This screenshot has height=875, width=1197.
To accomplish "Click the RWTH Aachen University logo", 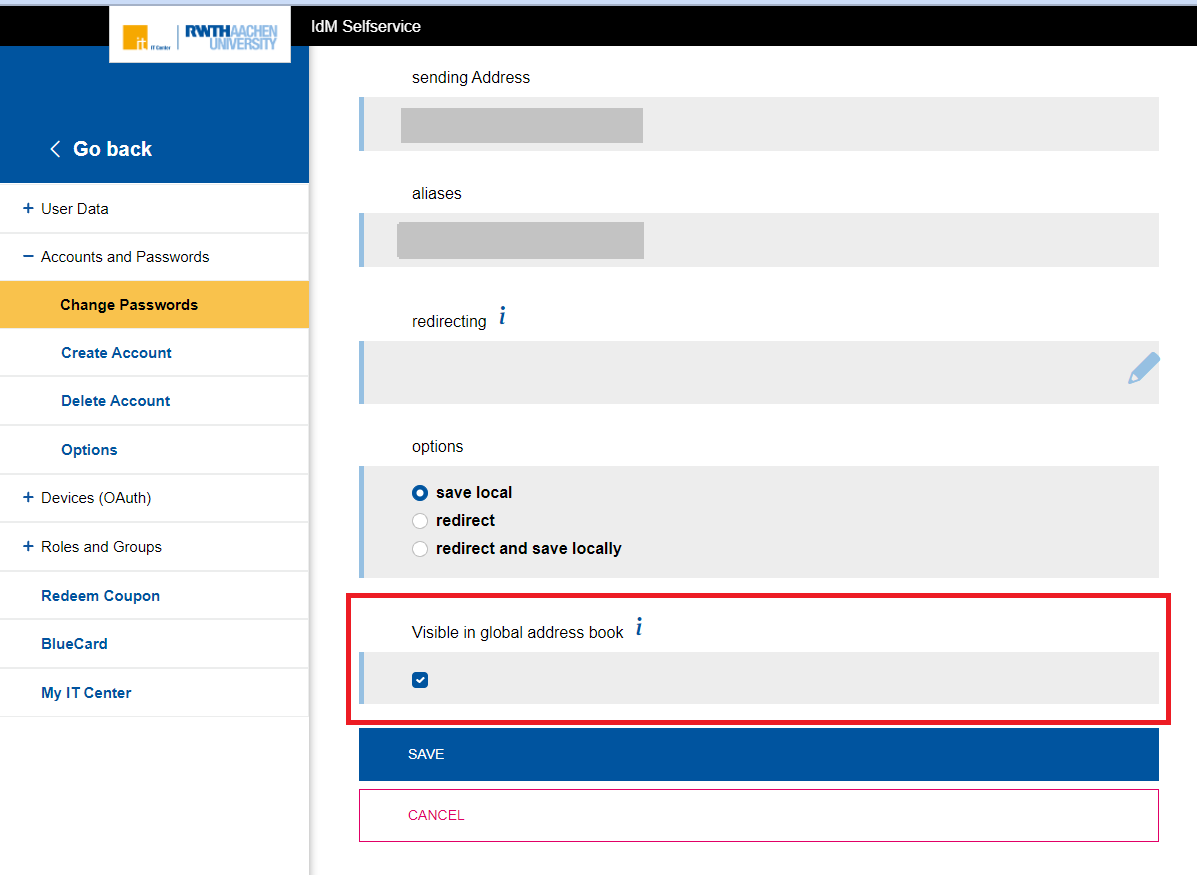I will [228, 34].
